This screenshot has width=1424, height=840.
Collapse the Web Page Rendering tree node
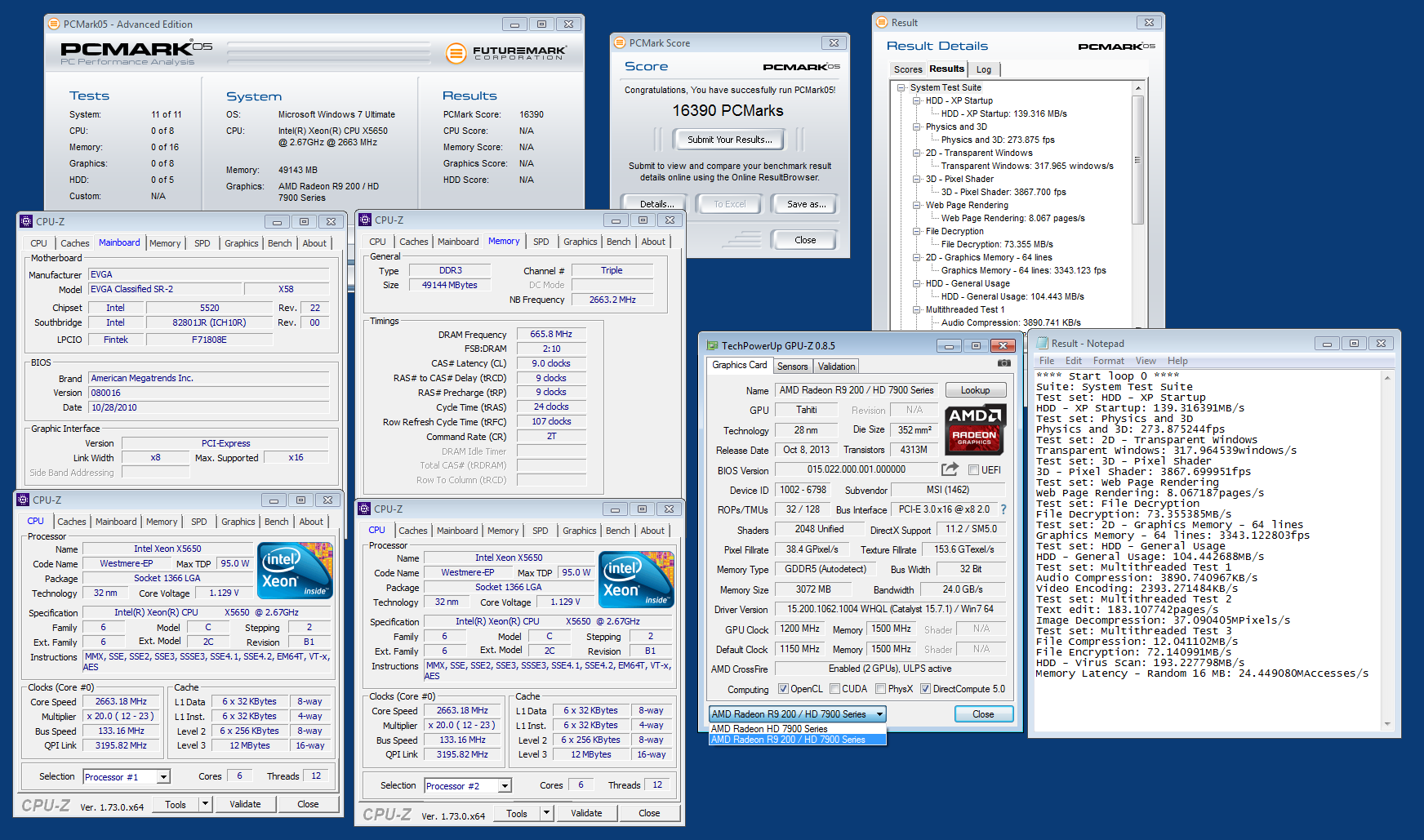[917, 206]
